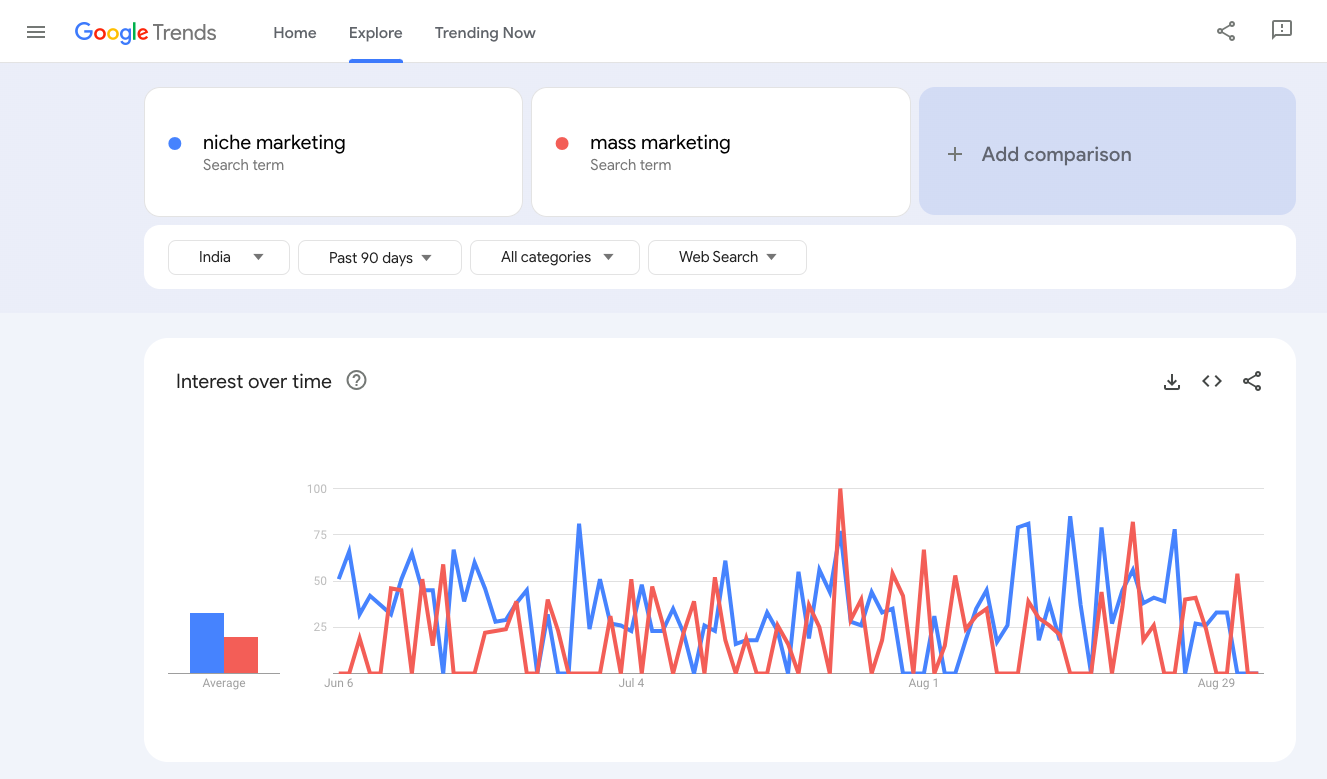Share the Interest over time chart
This screenshot has height=779, width=1327.
(x=1252, y=381)
